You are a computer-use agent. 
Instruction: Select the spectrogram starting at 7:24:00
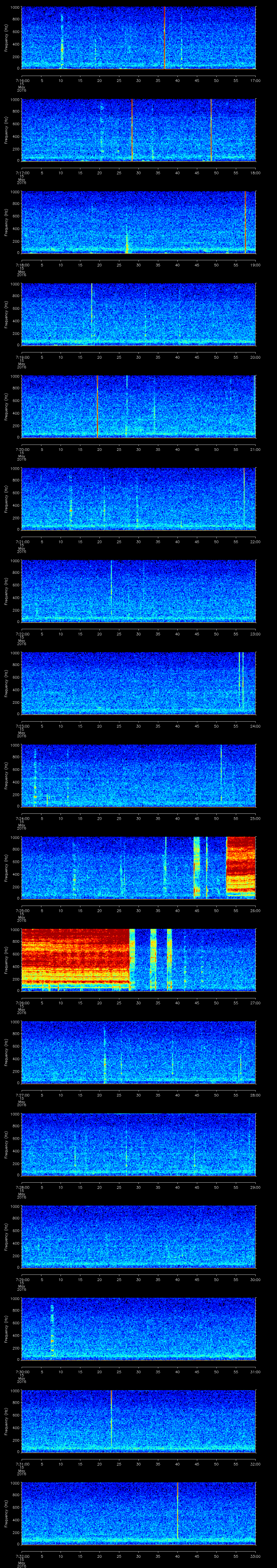138,775
